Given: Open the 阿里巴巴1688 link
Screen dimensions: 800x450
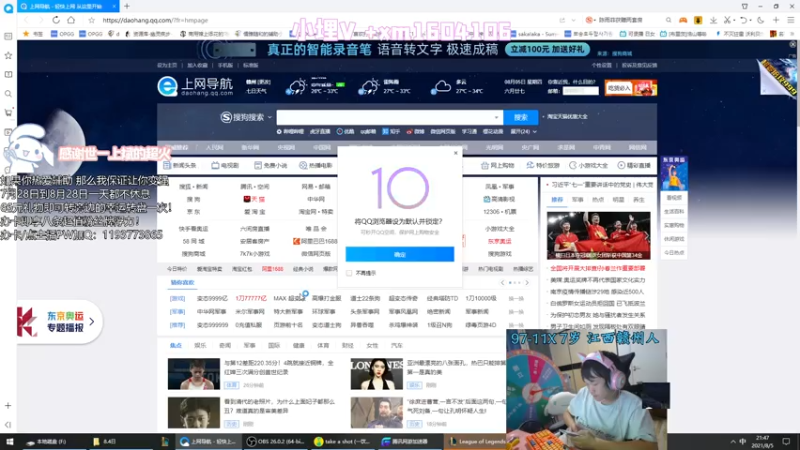Looking at the screenshot, I should click(315, 241).
